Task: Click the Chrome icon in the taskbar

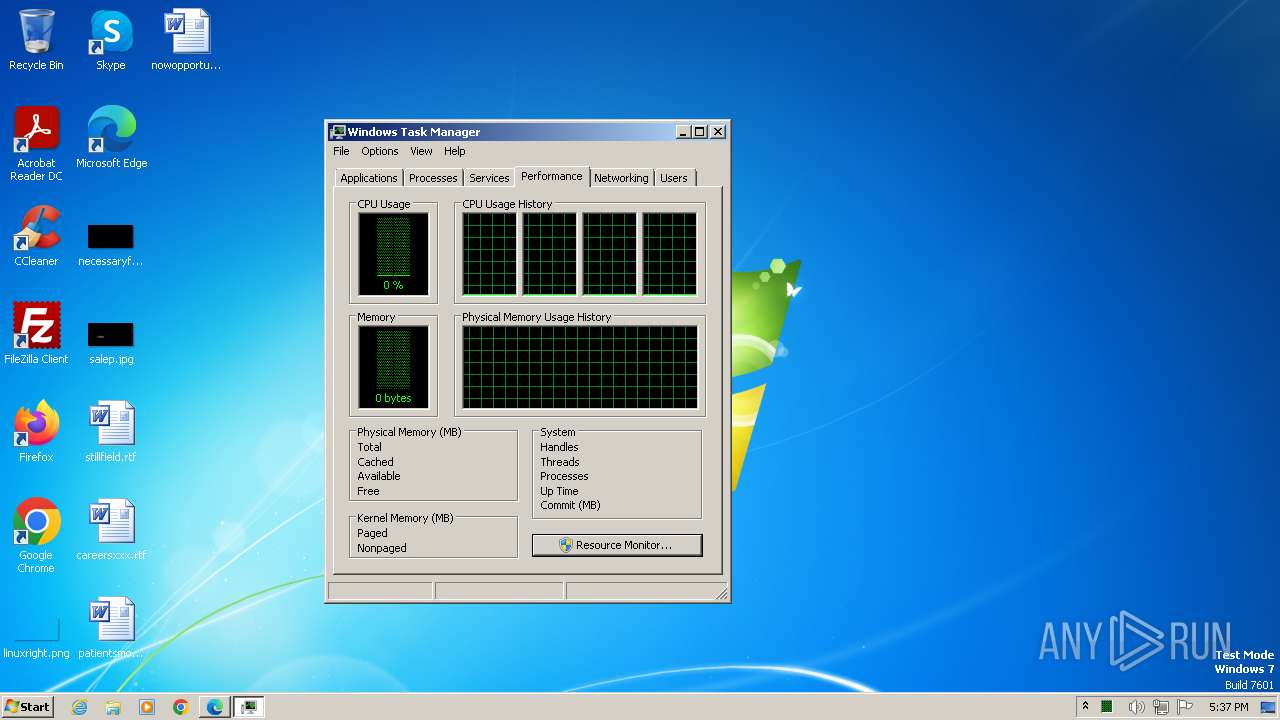Action: click(181, 707)
